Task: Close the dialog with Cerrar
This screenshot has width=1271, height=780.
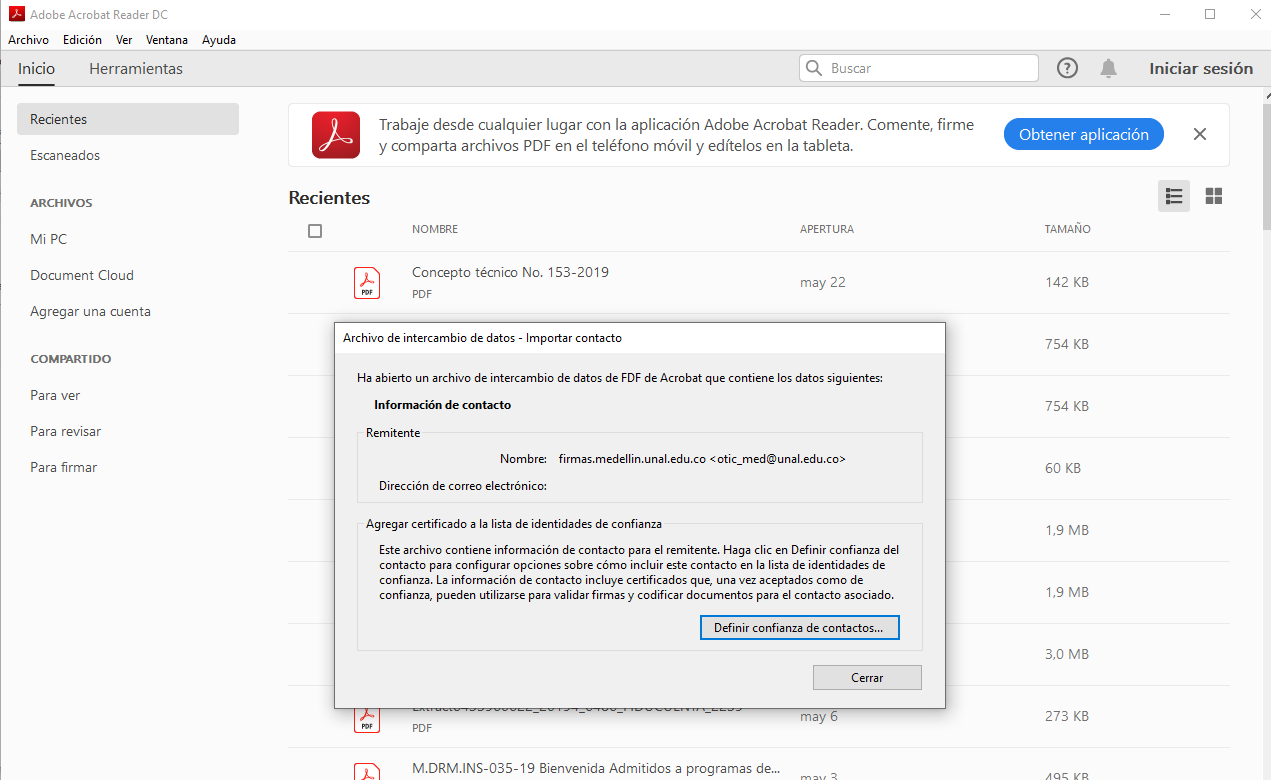Action: [x=867, y=678]
